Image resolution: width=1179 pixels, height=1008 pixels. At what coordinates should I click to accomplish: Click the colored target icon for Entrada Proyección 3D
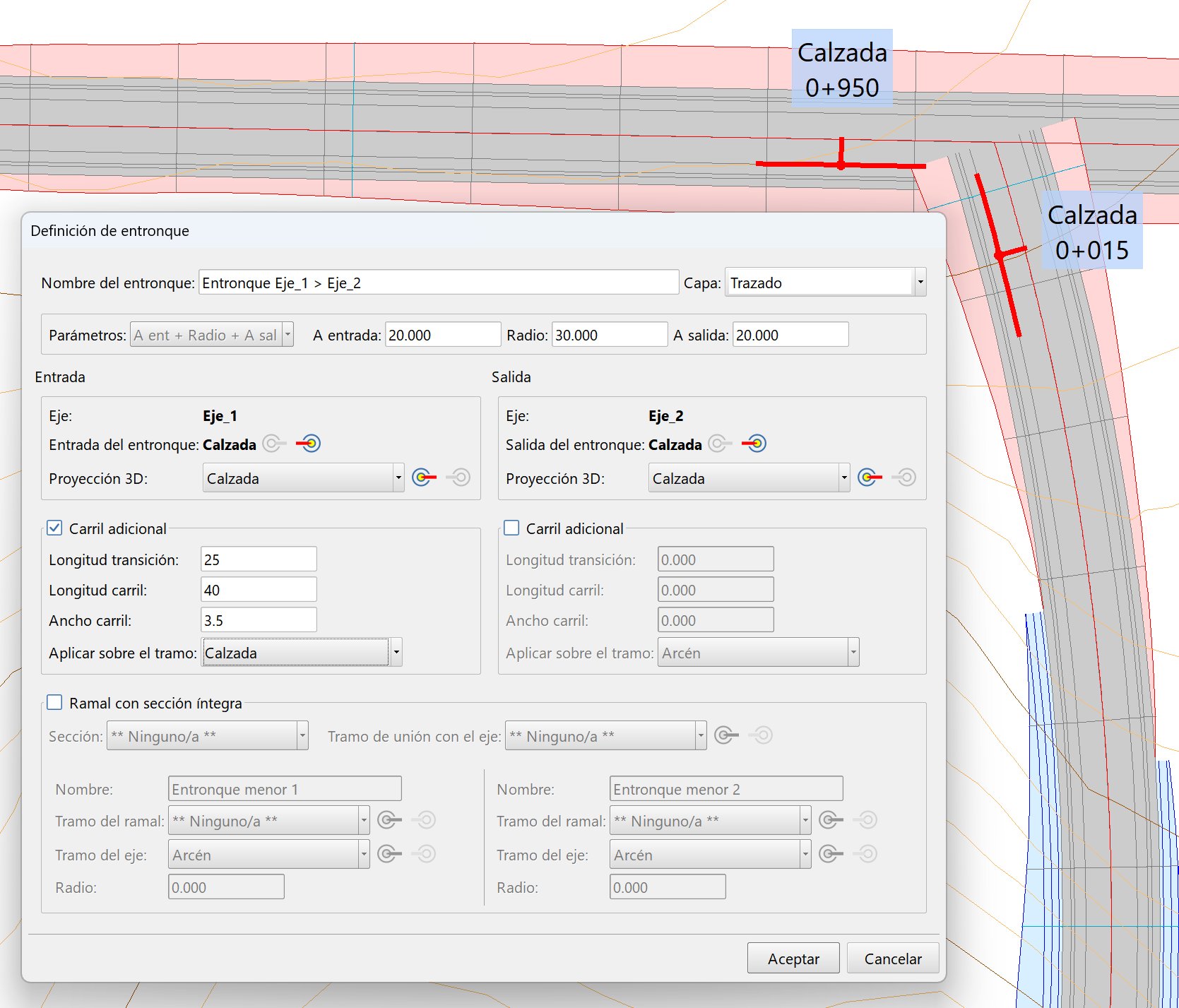pos(424,478)
